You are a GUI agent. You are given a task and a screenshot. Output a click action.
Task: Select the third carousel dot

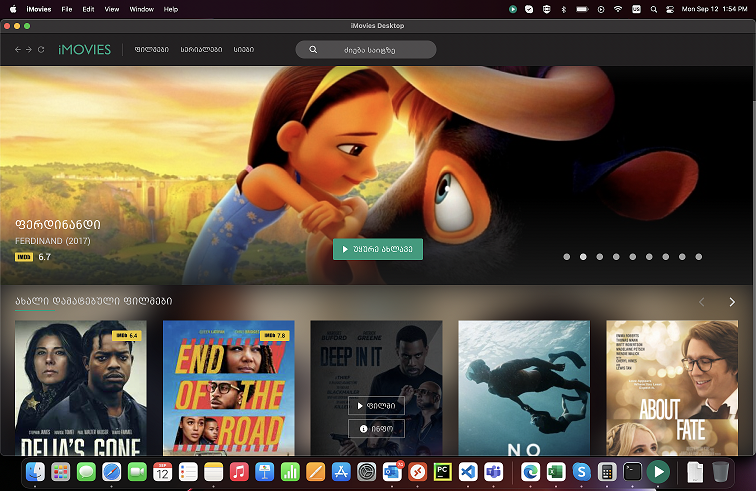click(600, 257)
